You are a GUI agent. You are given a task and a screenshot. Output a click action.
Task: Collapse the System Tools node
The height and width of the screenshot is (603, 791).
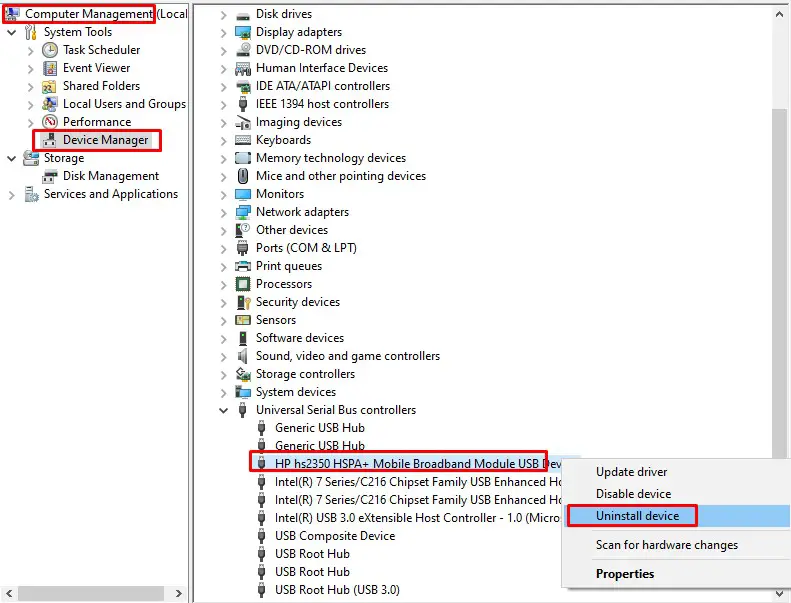(x=11, y=32)
